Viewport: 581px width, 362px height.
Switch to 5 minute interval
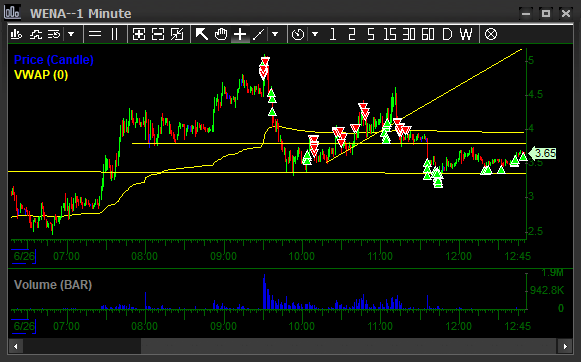[x=371, y=34]
